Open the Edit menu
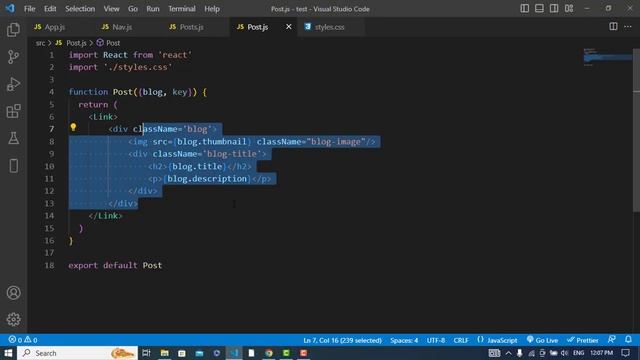640x360 pixels. click(x=50, y=9)
